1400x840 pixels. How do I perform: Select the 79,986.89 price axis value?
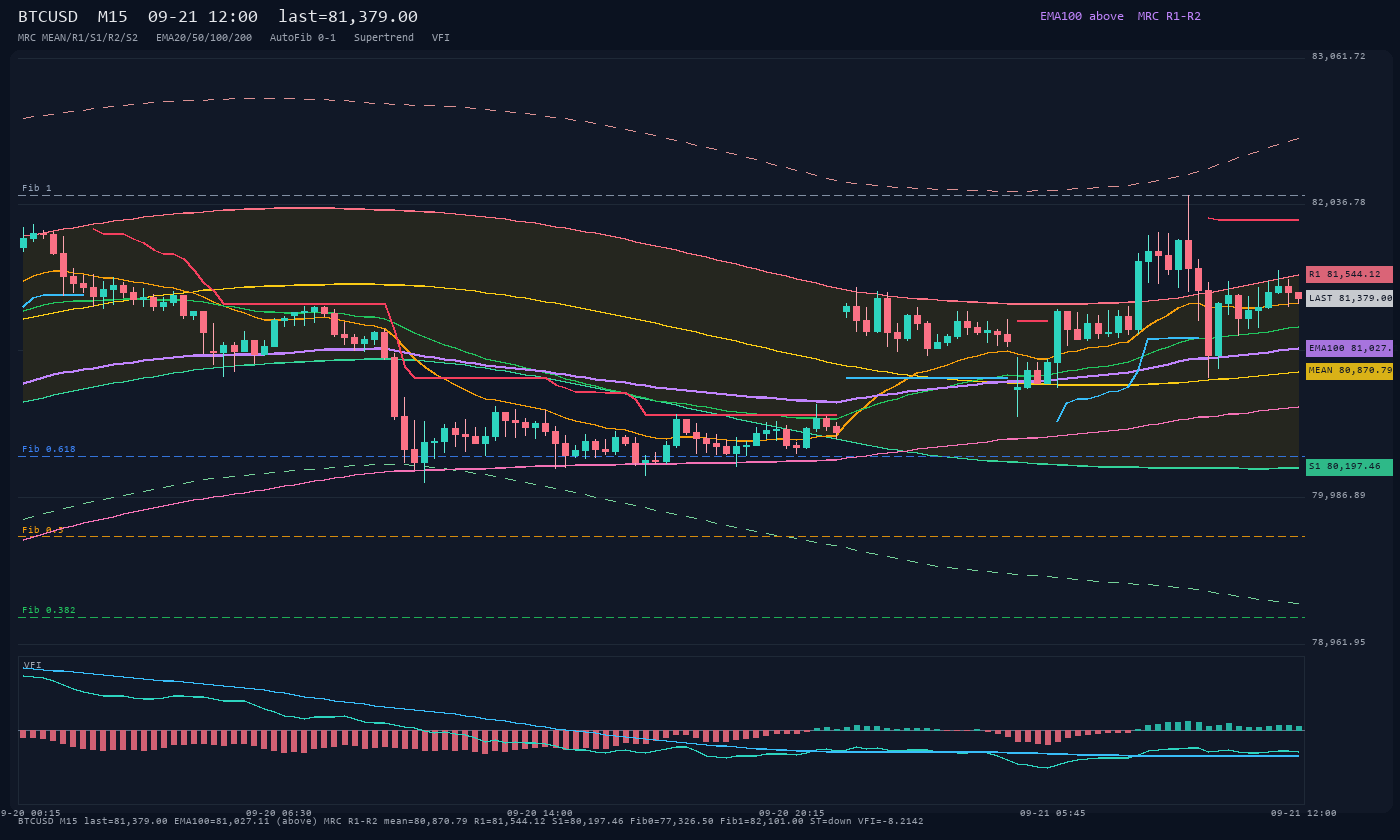pos(1338,495)
